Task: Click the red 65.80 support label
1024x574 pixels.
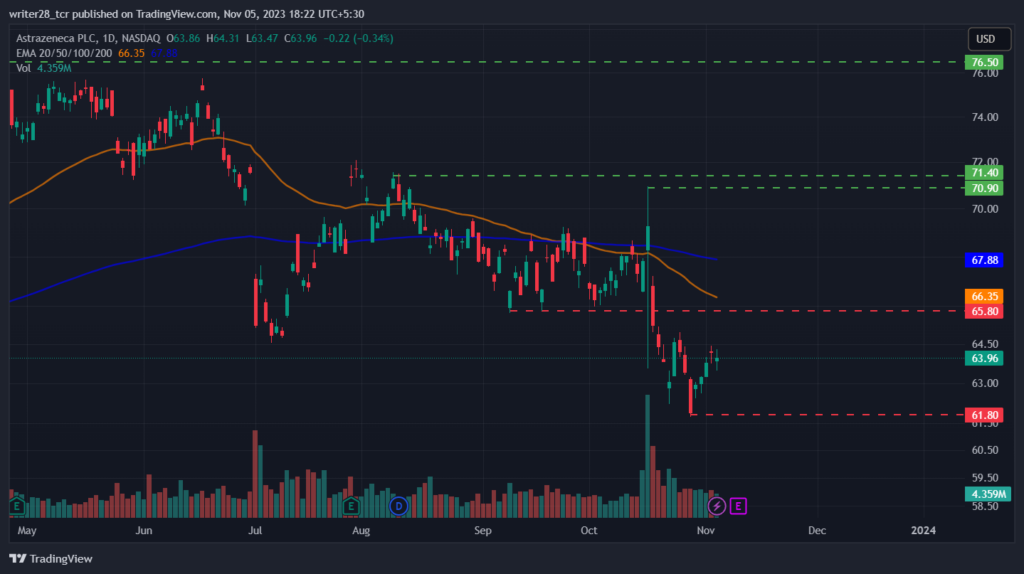Action: 984,311
